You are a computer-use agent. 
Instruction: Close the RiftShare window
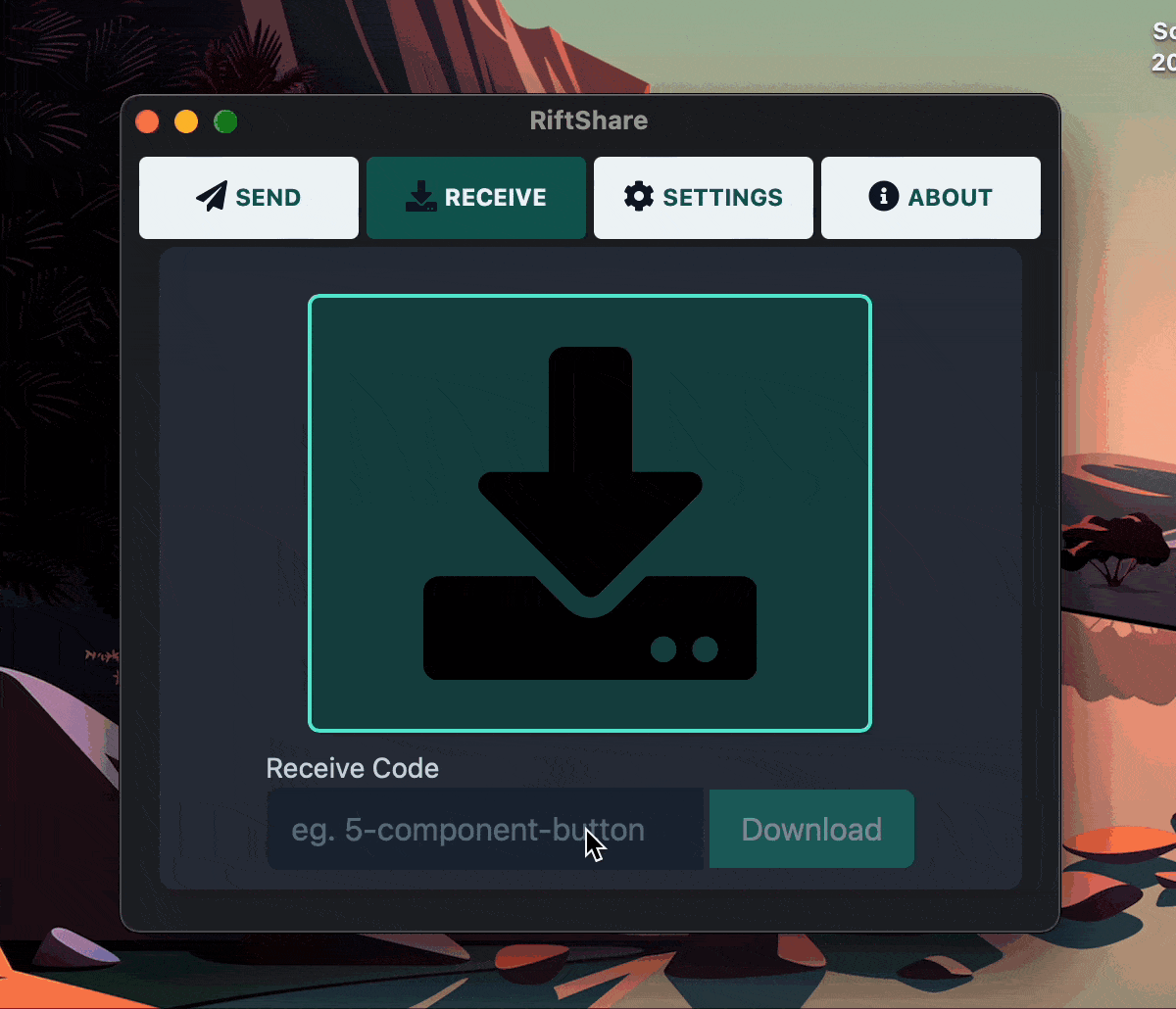pos(147,121)
